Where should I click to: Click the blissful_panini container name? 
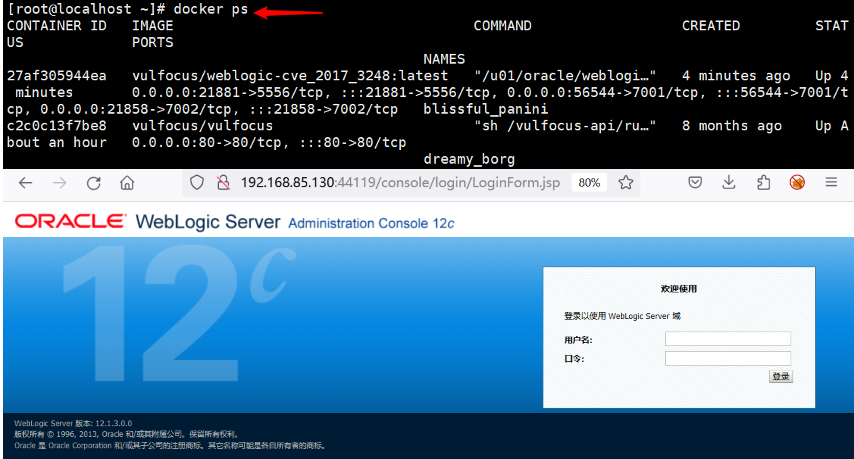tap(486, 109)
